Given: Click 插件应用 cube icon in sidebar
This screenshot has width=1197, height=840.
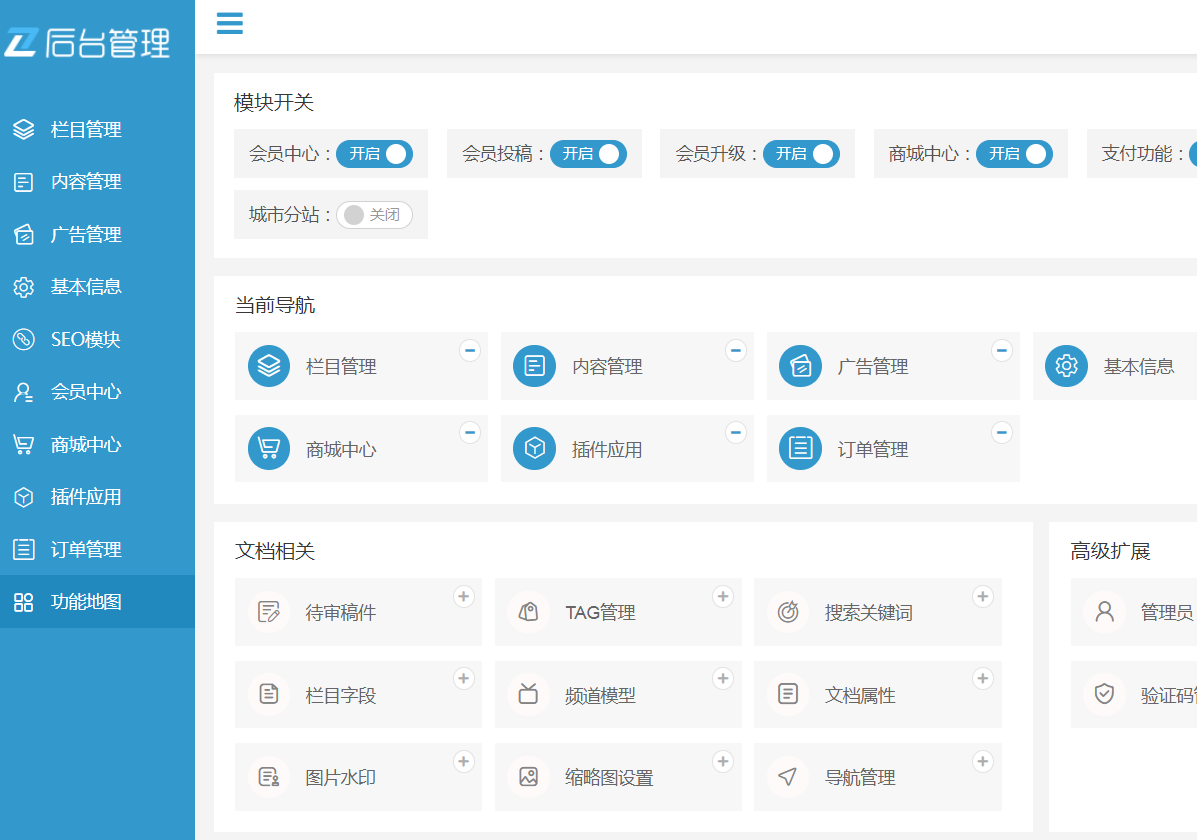Looking at the screenshot, I should point(24,497).
